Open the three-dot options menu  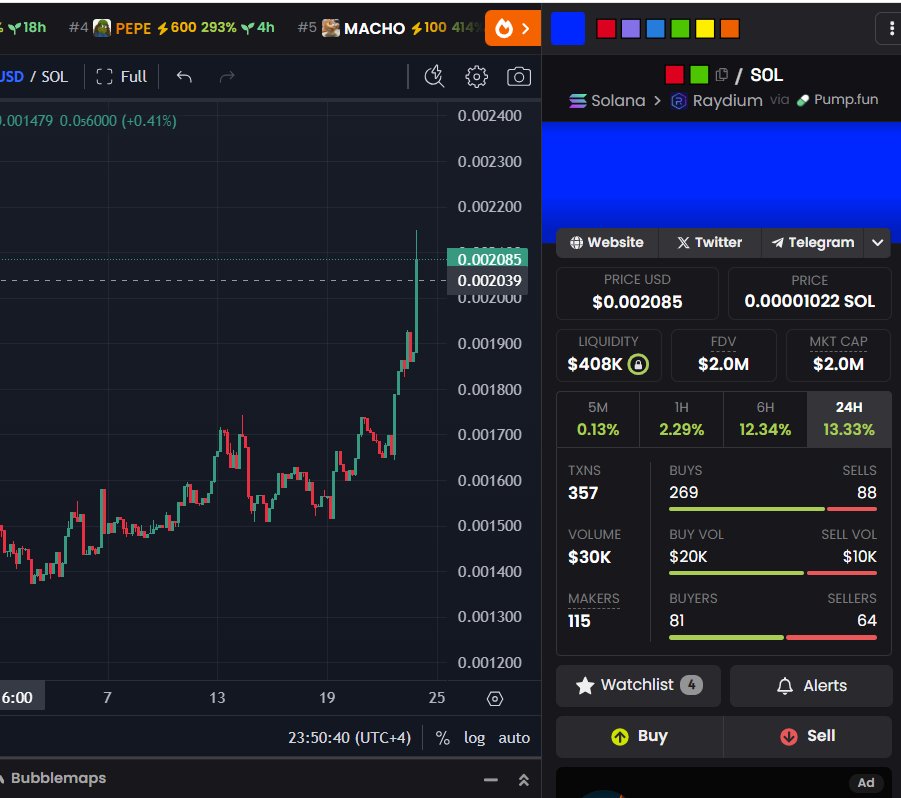click(890, 28)
